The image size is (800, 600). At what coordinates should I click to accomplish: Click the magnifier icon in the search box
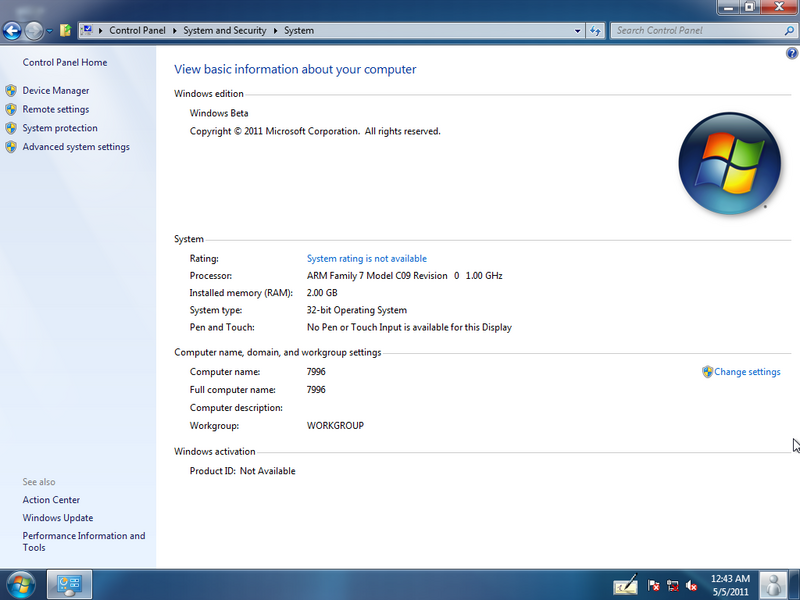click(x=789, y=31)
